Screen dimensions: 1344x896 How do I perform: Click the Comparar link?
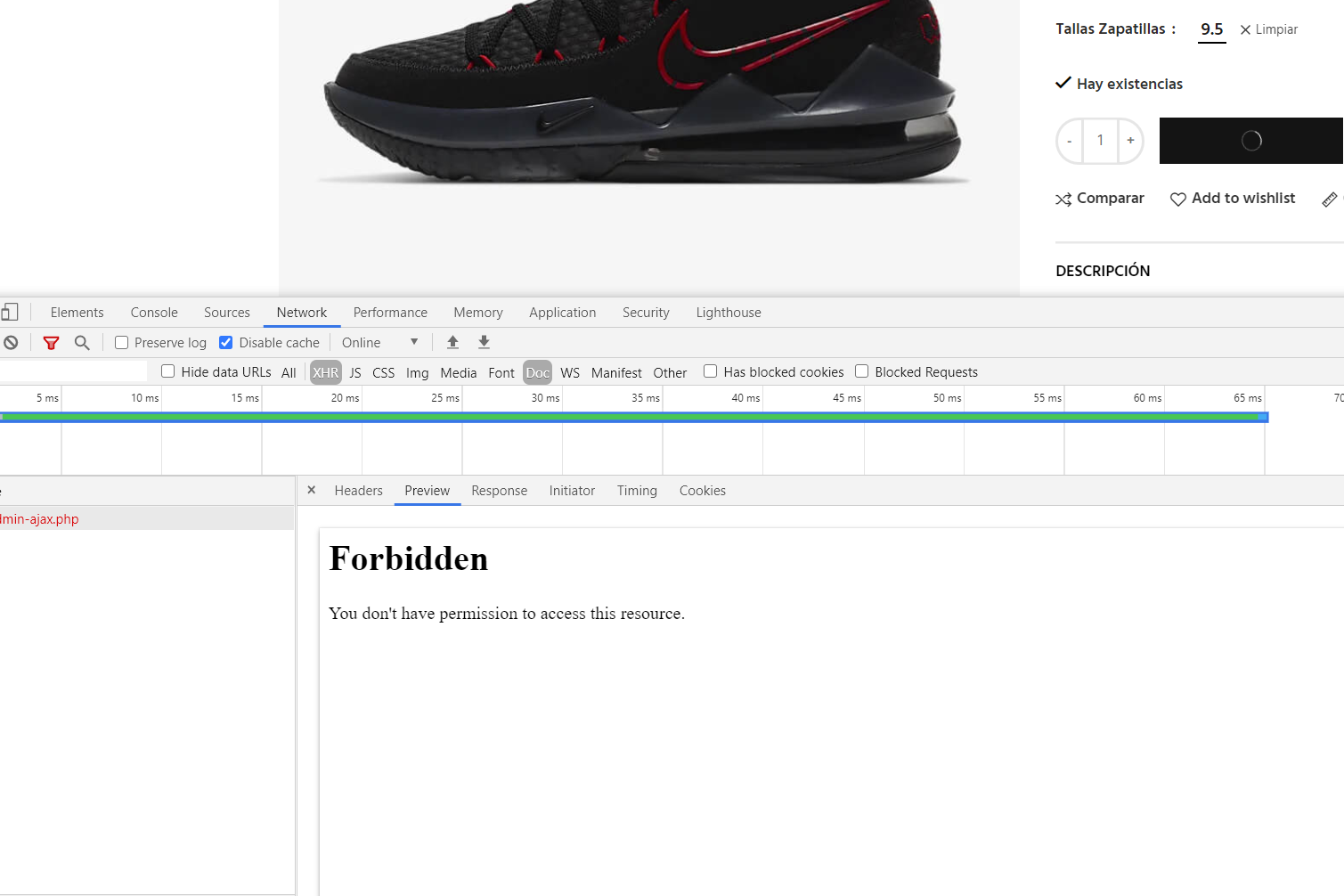(1111, 199)
